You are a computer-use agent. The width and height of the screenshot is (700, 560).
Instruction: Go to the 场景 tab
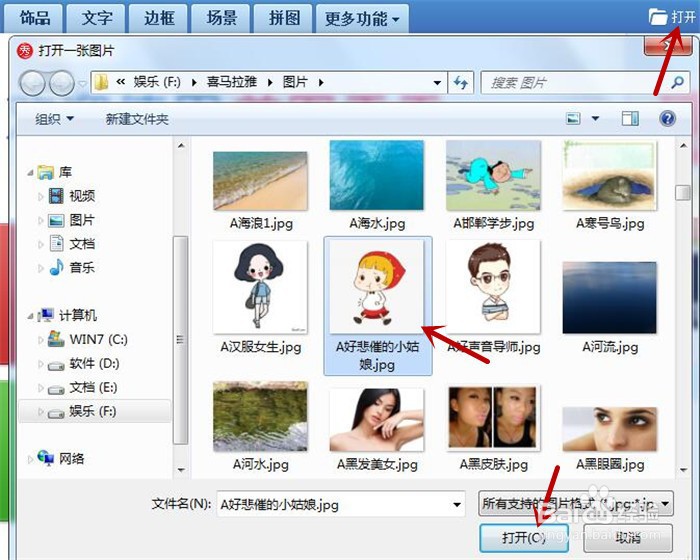pyautogui.click(x=222, y=19)
